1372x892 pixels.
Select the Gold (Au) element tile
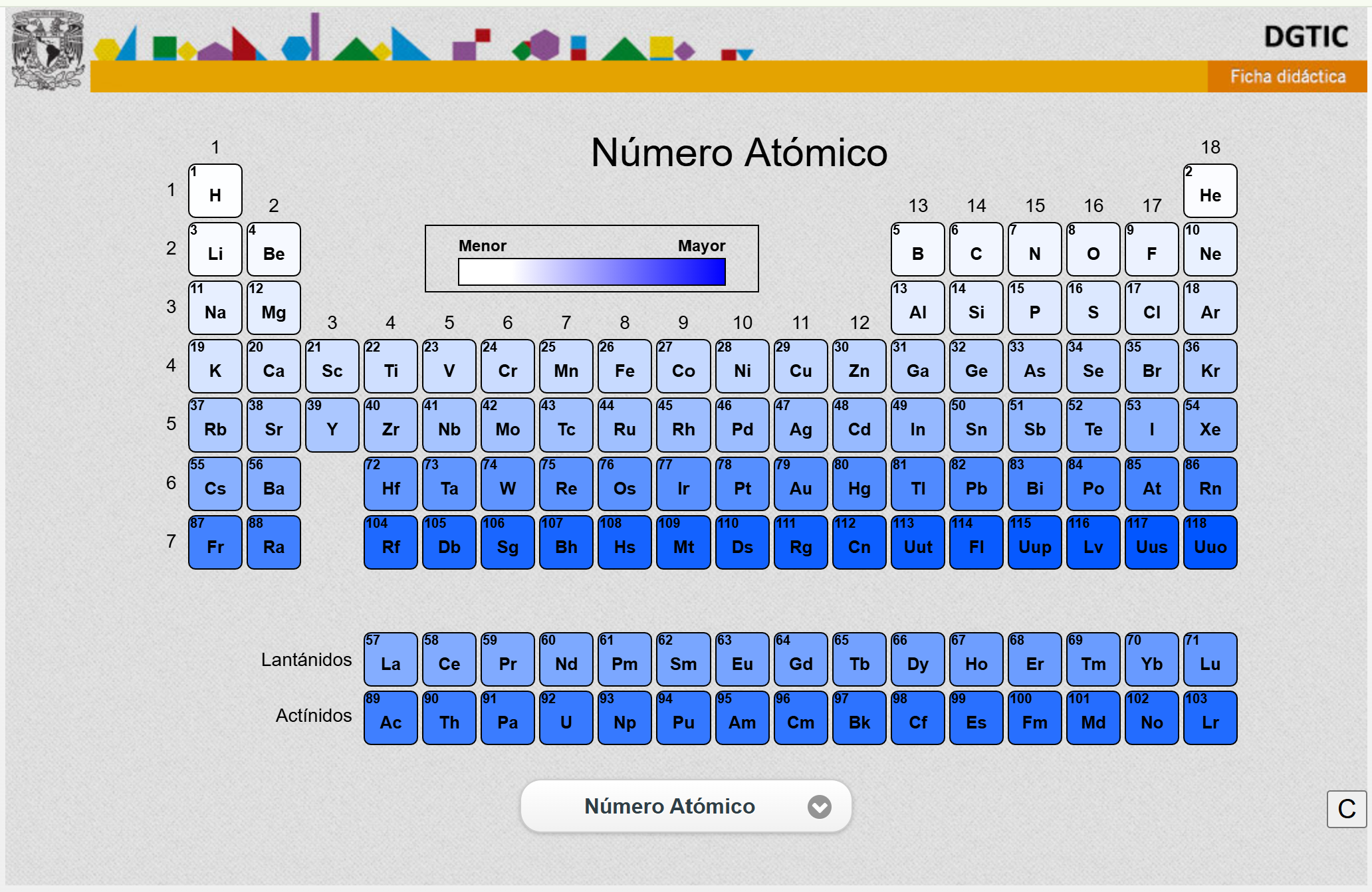tap(800, 483)
